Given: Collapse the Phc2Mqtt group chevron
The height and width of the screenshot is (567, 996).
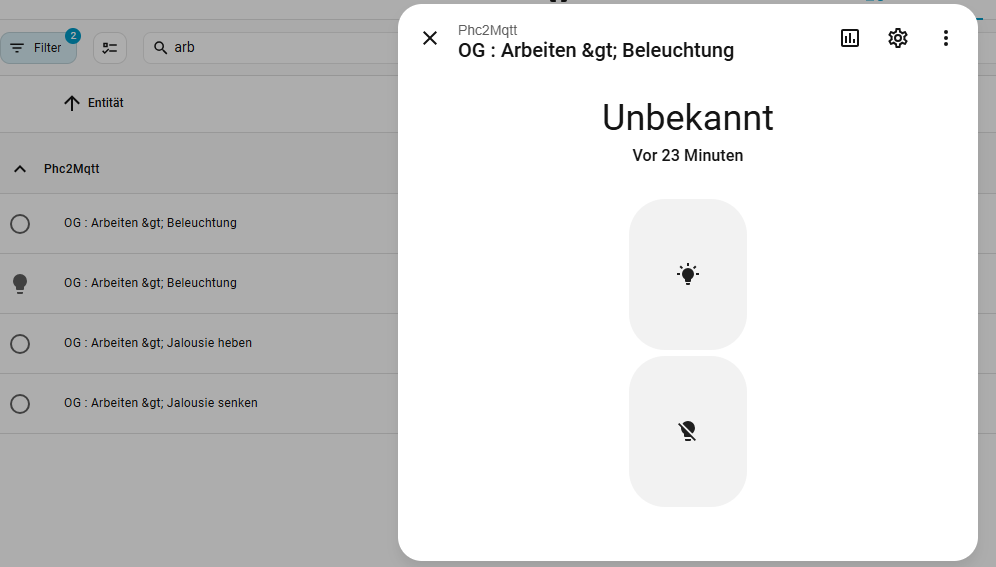Looking at the screenshot, I should (20, 169).
